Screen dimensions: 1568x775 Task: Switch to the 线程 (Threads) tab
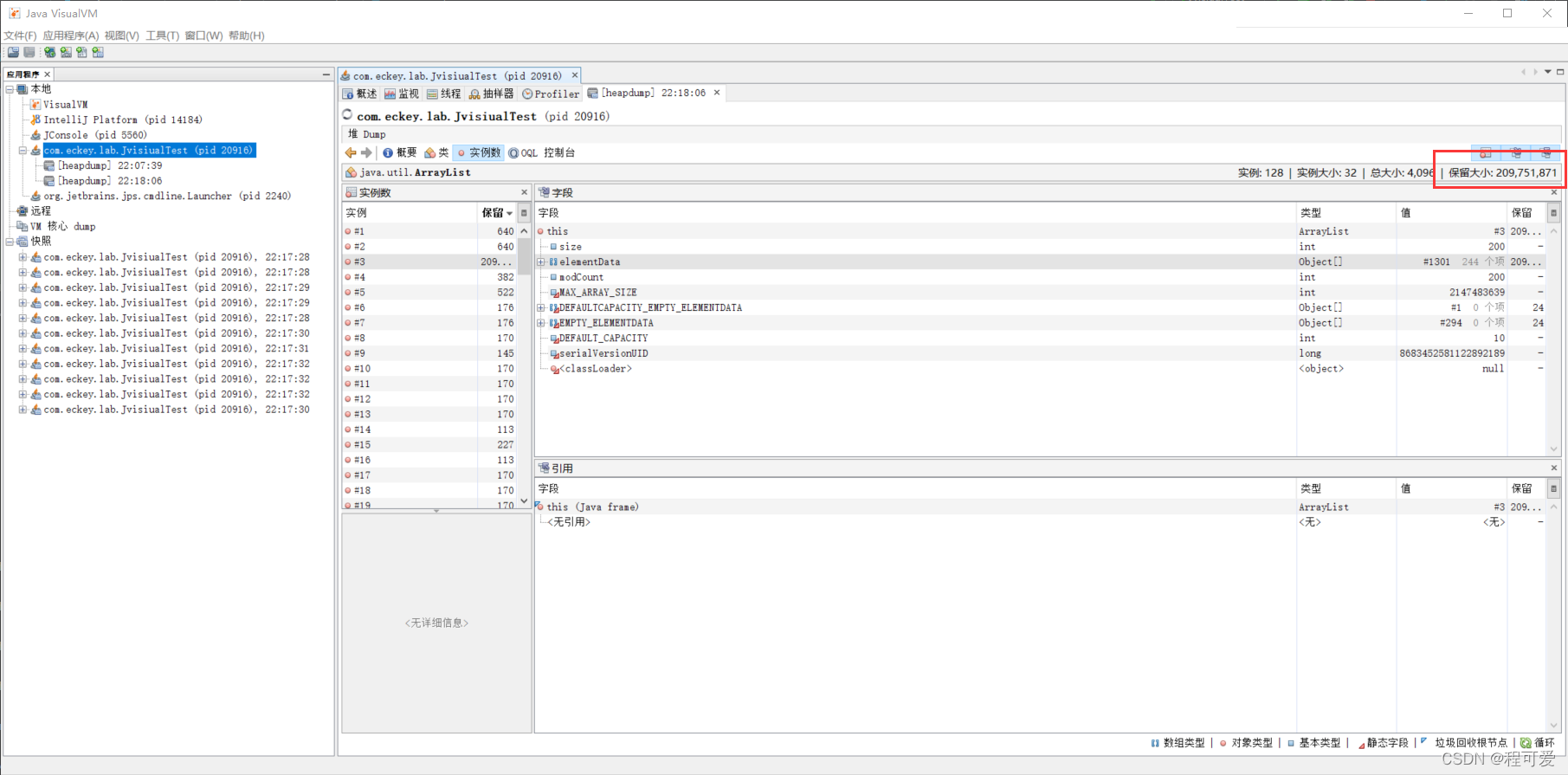click(x=444, y=94)
